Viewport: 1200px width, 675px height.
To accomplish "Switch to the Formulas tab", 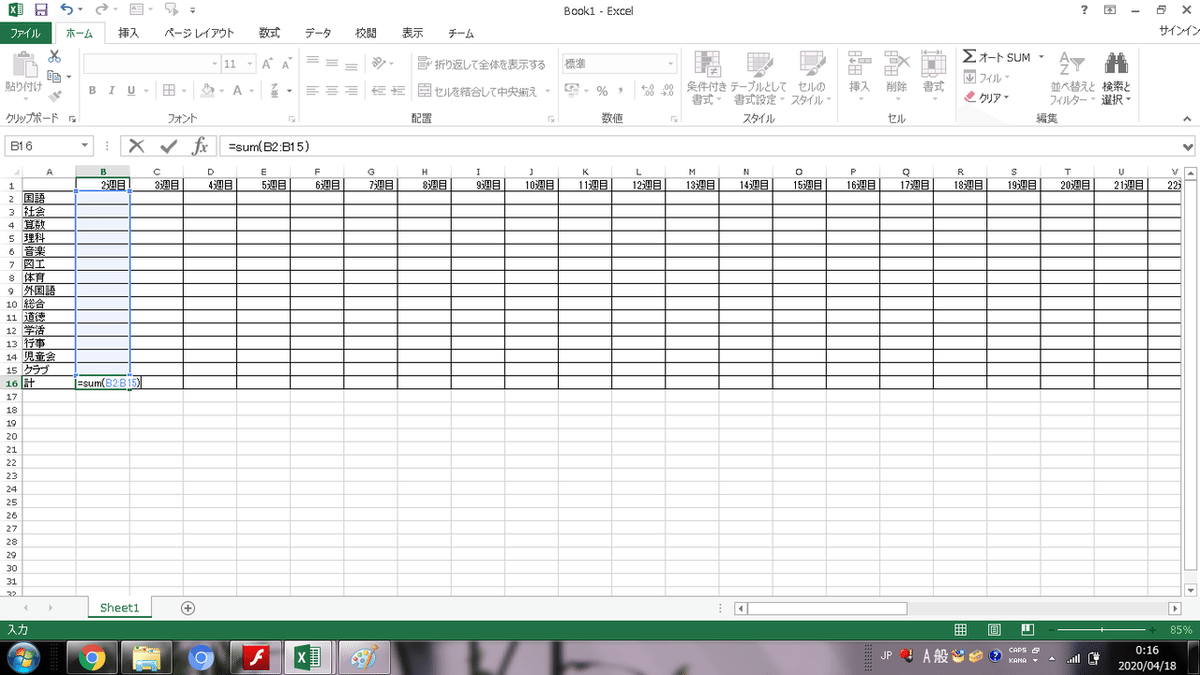I will tap(270, 33).
